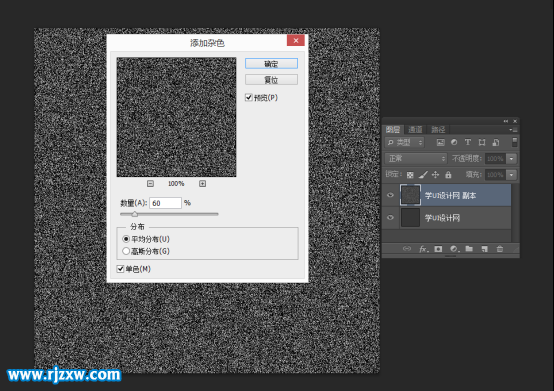Hide the 学UI设计网 副本 layer eye icon
This screenshot has width=554, height=391.
coord(390,195)
